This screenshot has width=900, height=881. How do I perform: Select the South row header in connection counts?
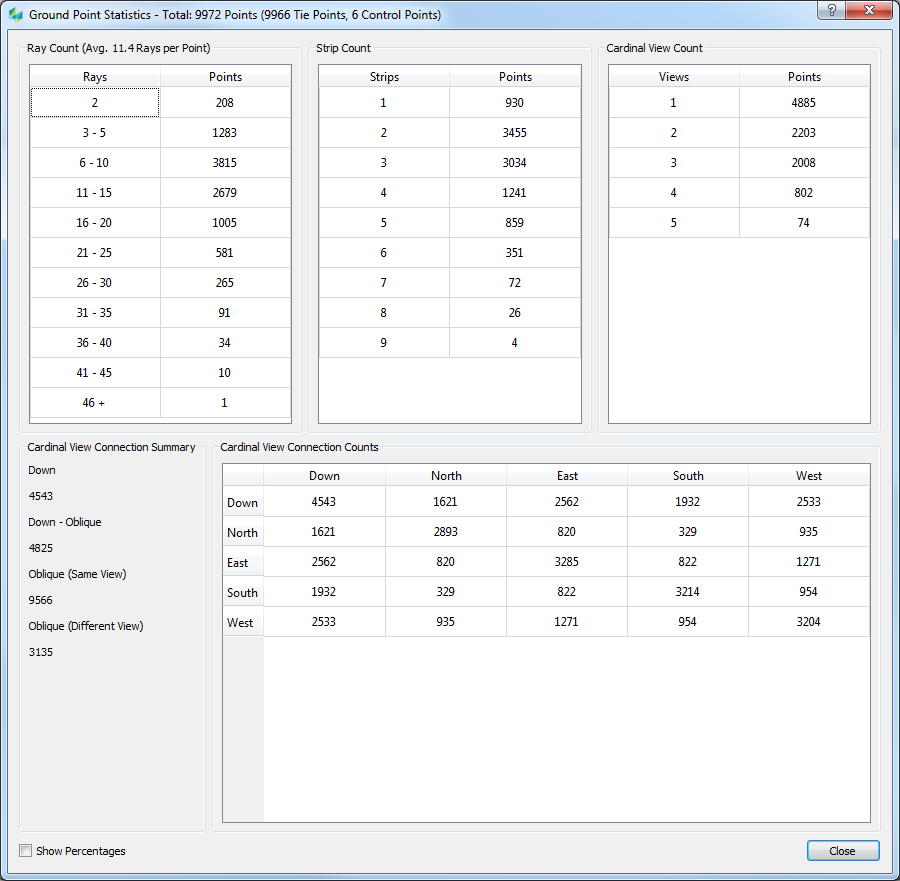pyautogui.click(x=242, y=593)
